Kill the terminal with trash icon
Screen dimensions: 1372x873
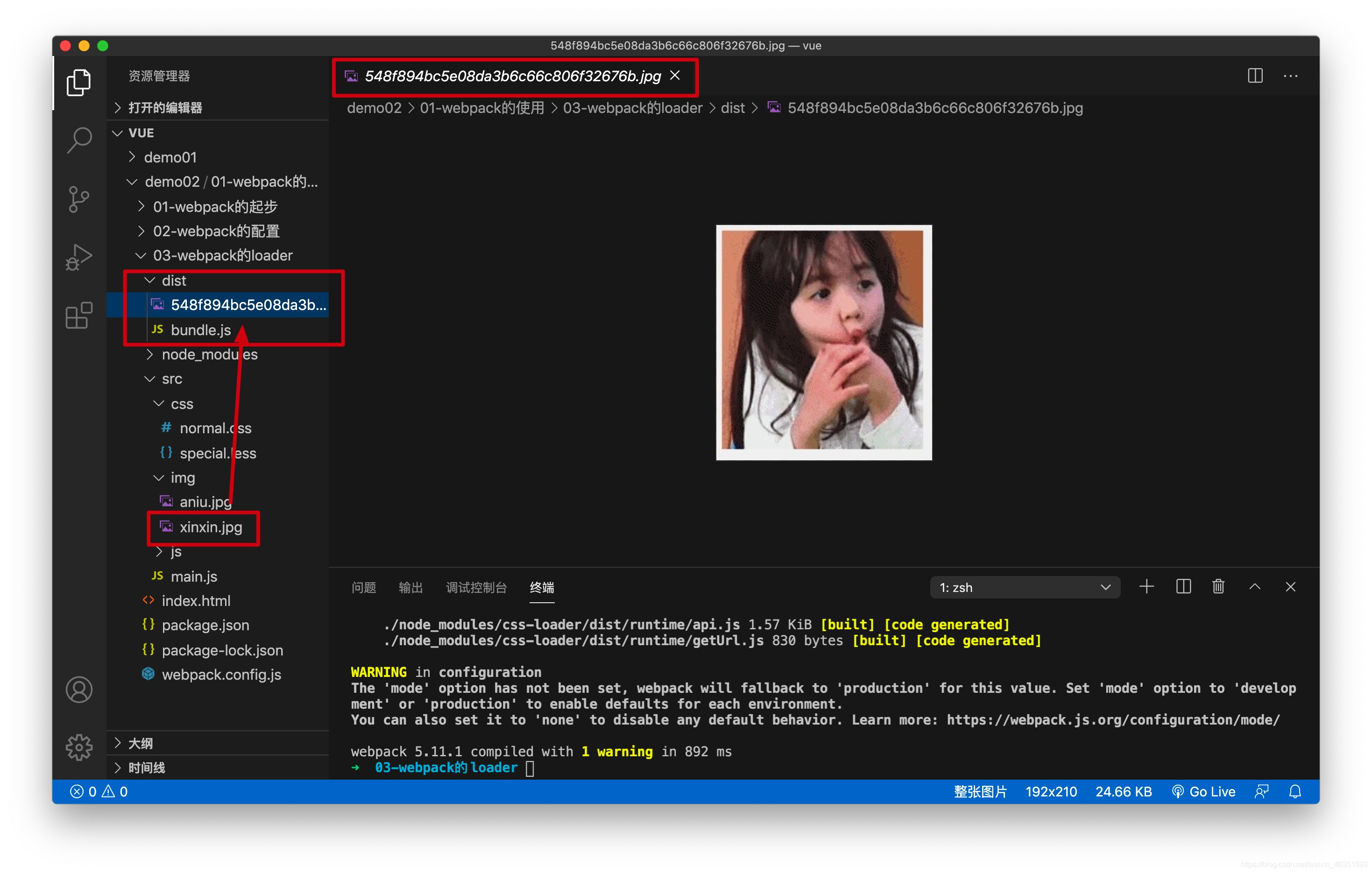tap(1218, 586)
